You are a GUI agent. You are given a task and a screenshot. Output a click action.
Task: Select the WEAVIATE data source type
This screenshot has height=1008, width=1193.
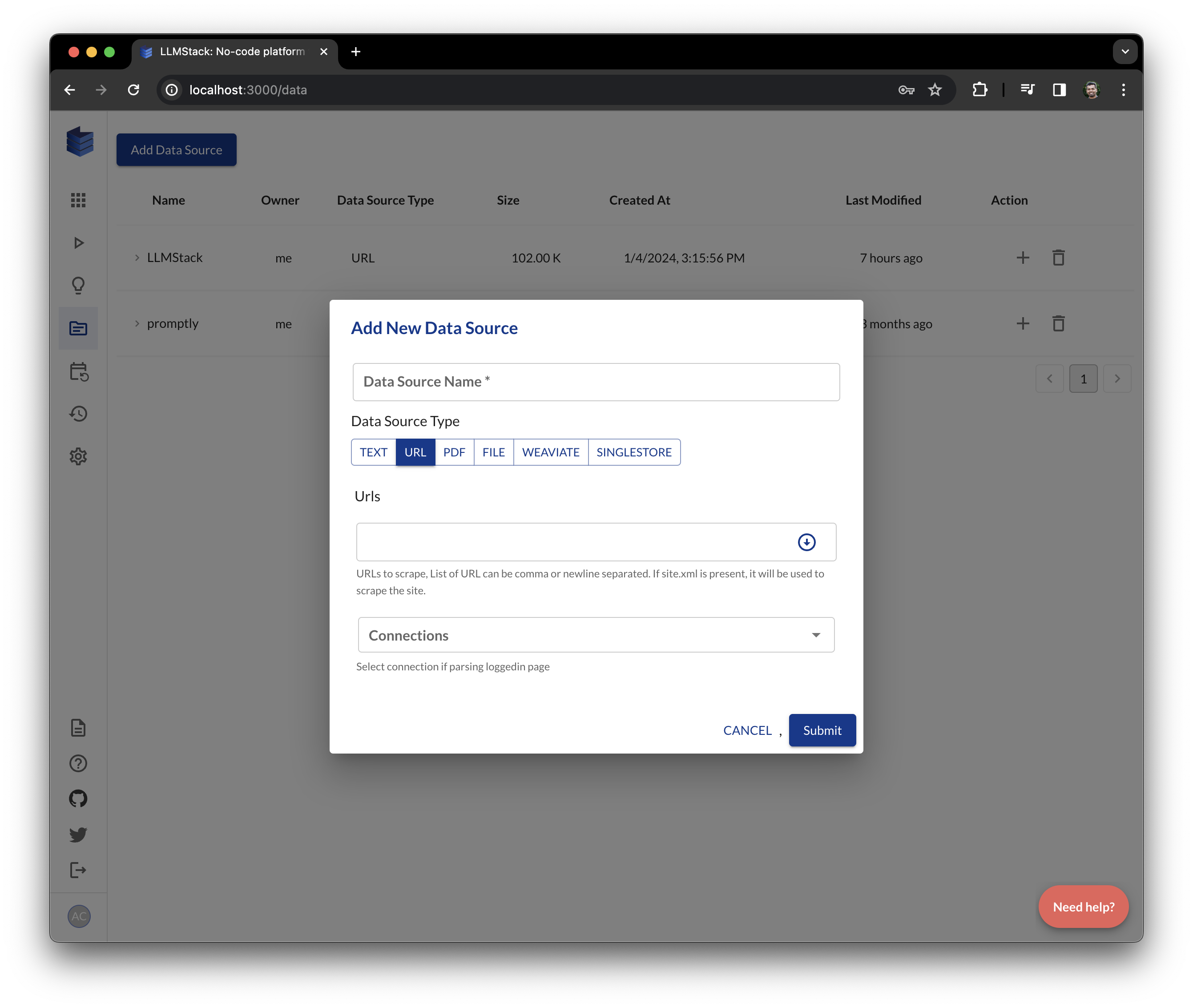550,452
